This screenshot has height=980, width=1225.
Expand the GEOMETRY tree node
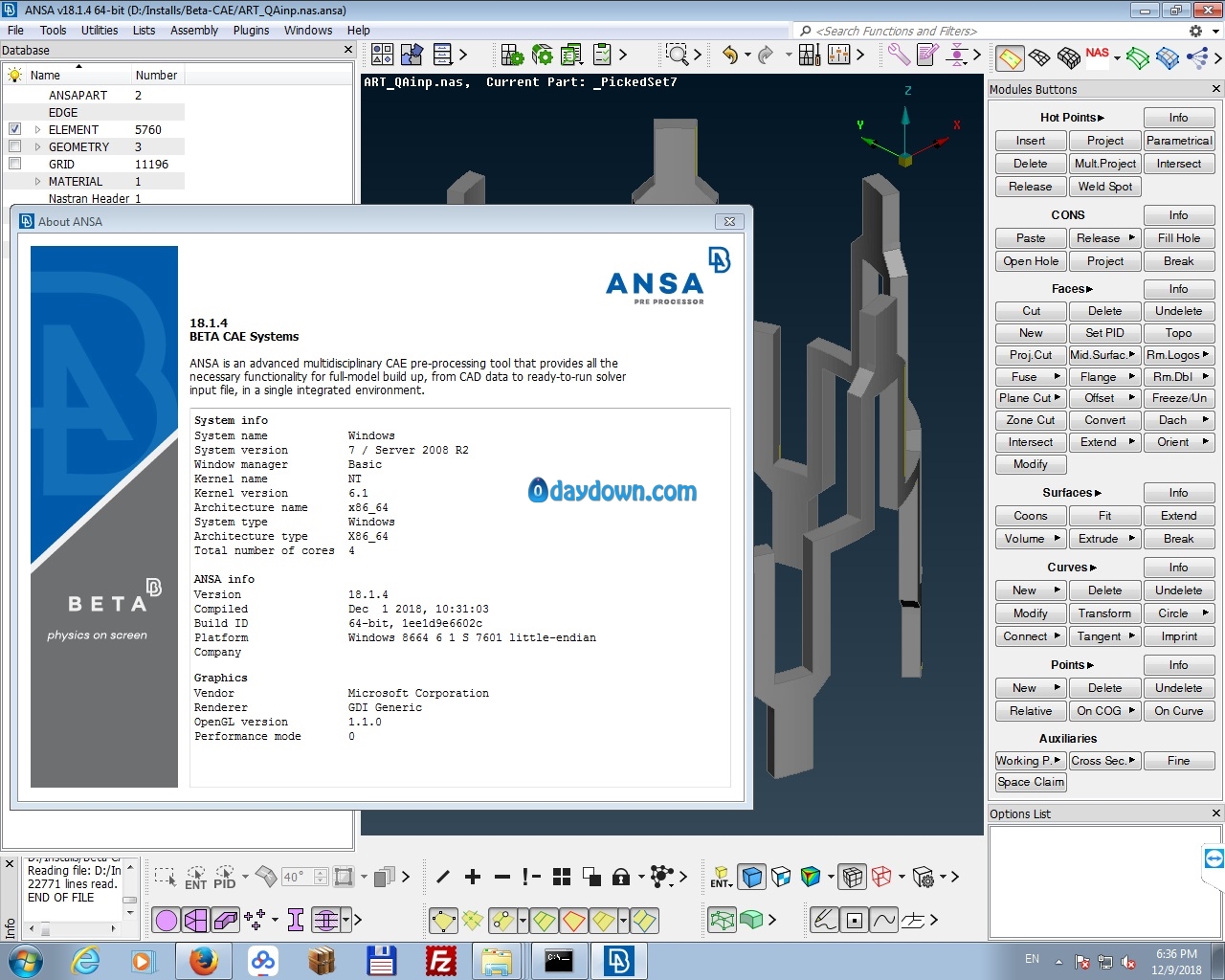[38, 146]
